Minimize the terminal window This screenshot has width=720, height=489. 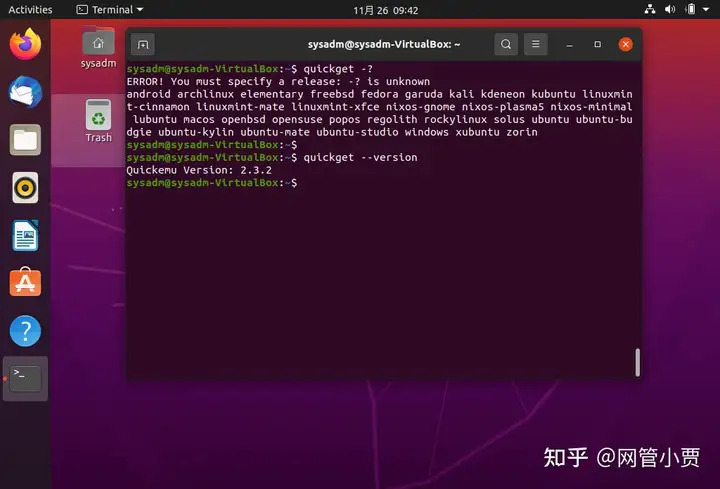point(569,45)
